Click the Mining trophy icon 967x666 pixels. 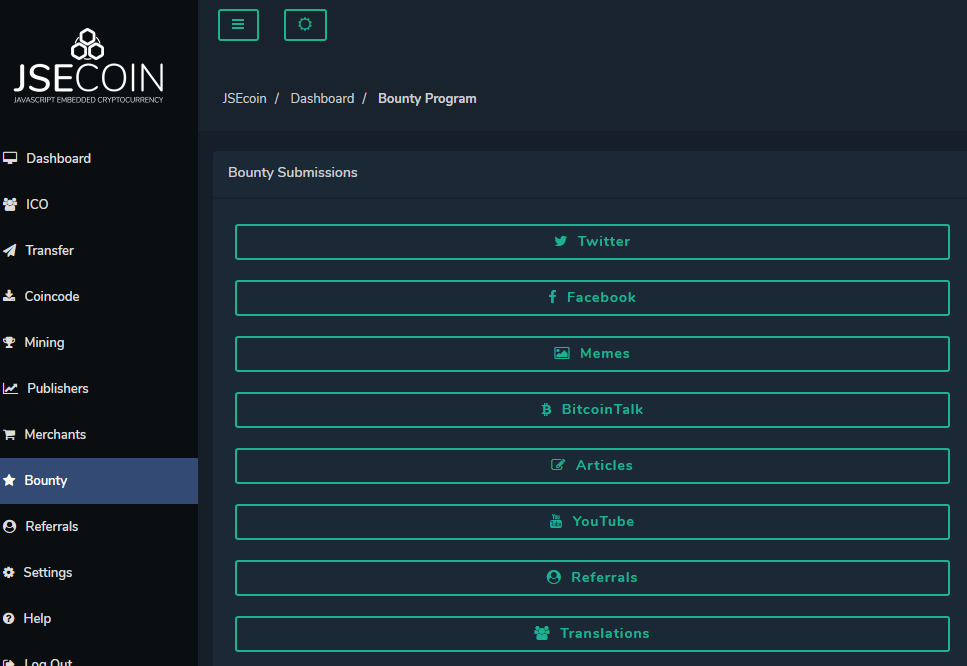(x=10, y=342)
